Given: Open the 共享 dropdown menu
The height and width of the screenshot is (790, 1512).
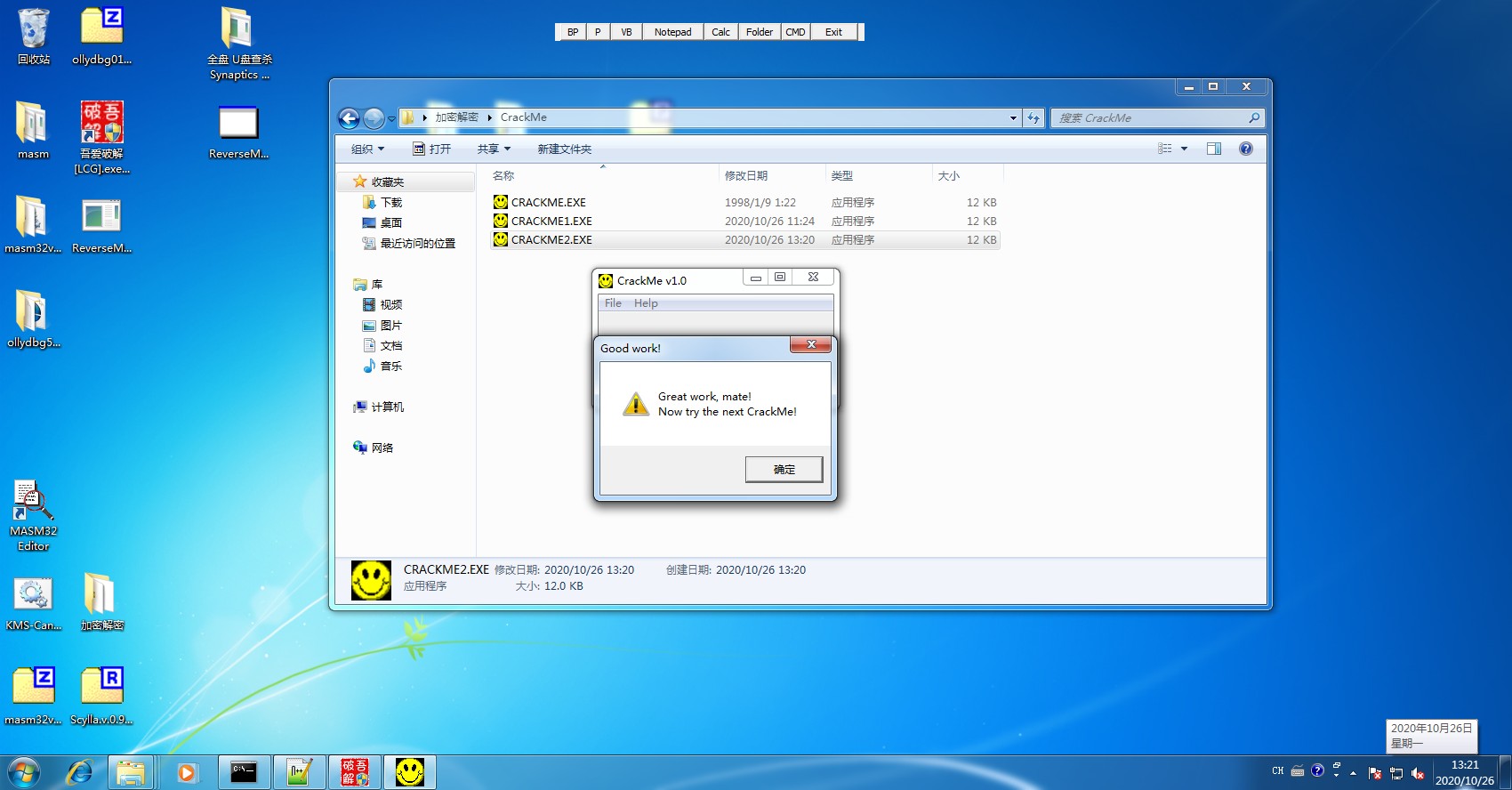Looking at the screenshot, I should tap(494, 149).
